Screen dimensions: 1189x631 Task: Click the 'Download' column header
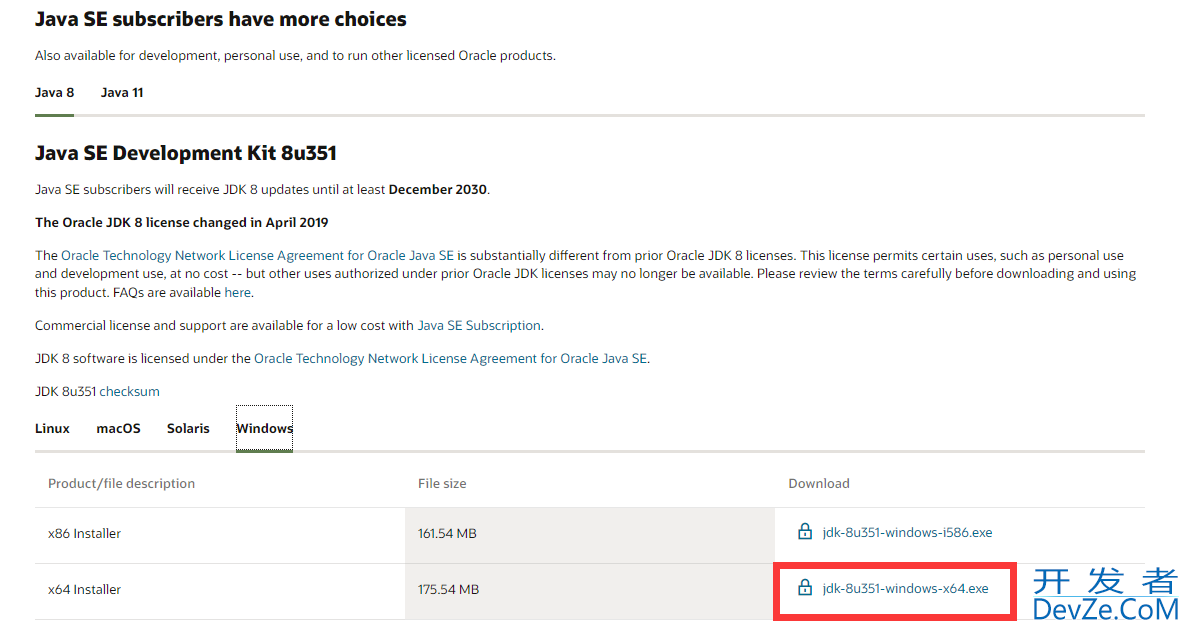[x=819, y=484]
